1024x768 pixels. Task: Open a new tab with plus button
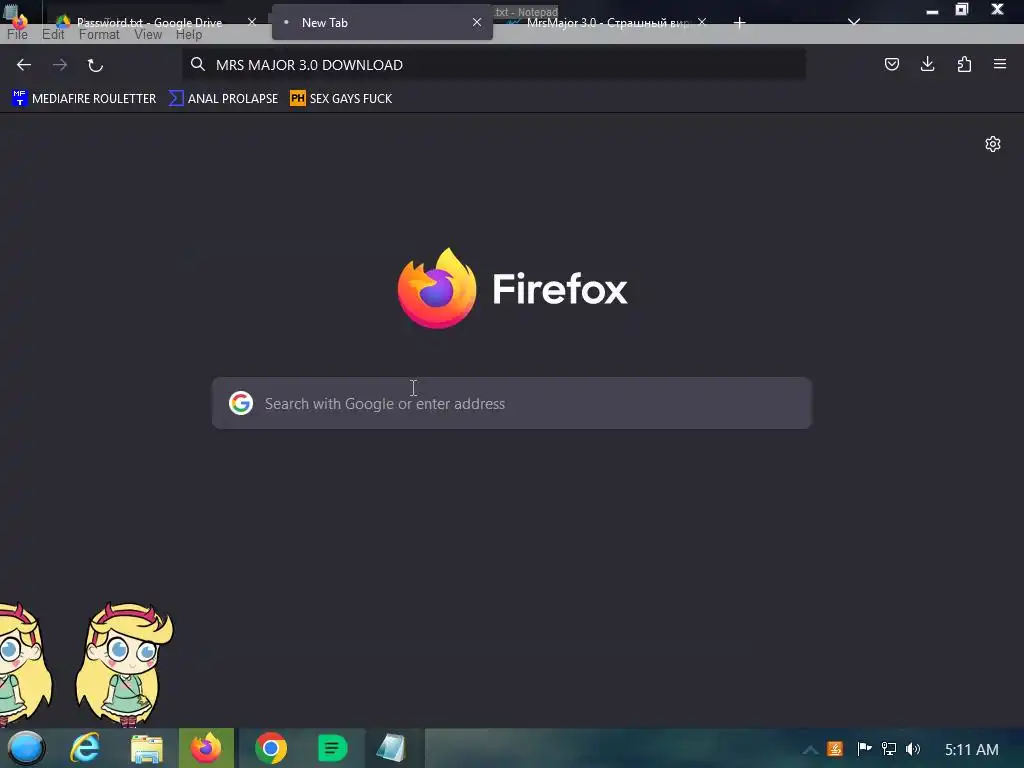[x=739, y=23]
